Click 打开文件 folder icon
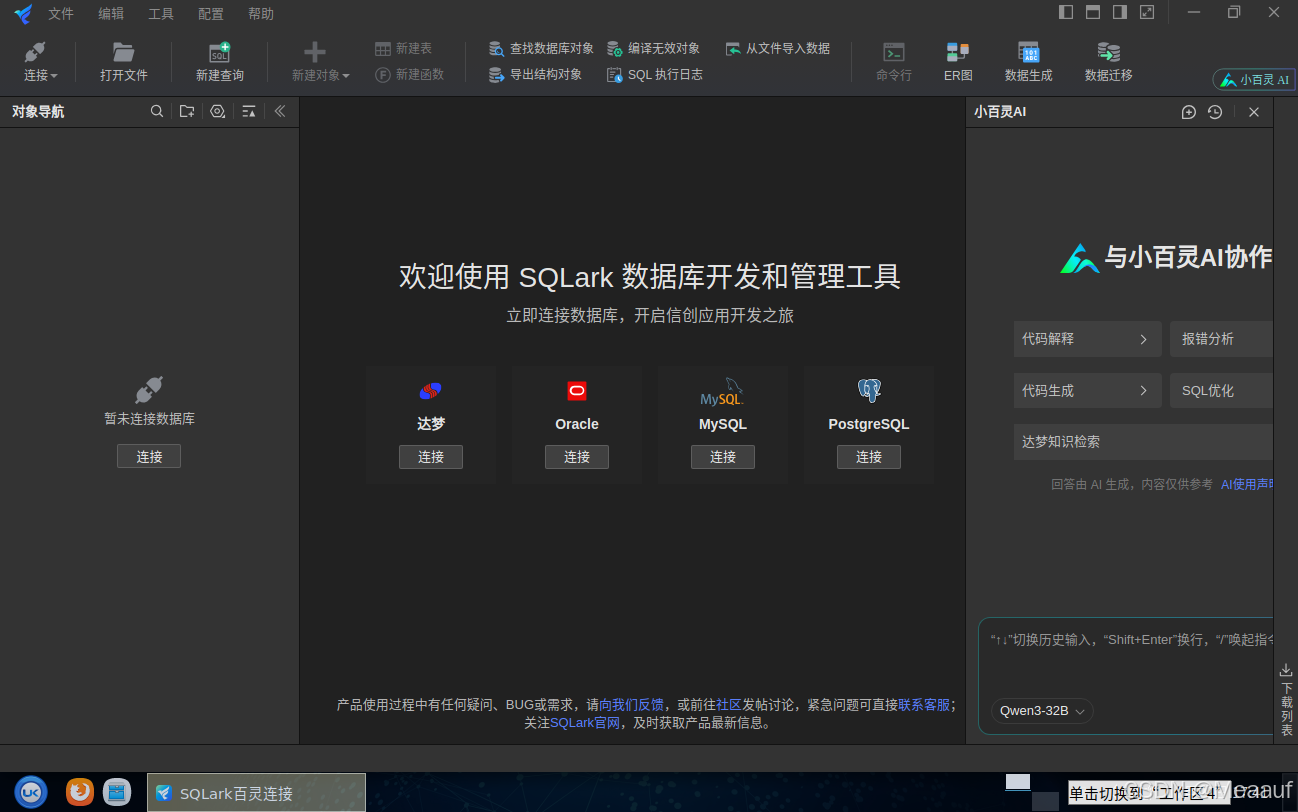 (123, 53)
